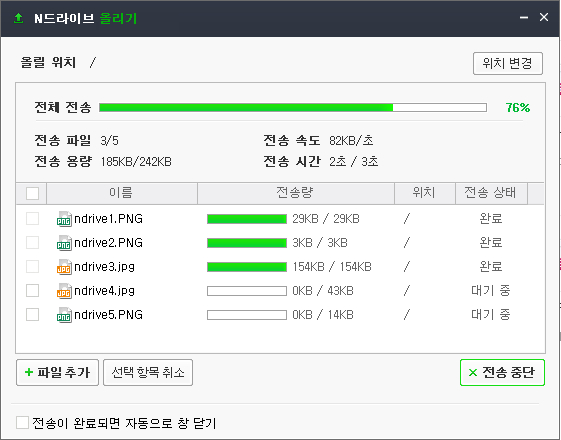Sort by the 이름 column header
Viewport: 561px width, 440px height.
coord(122,193)
